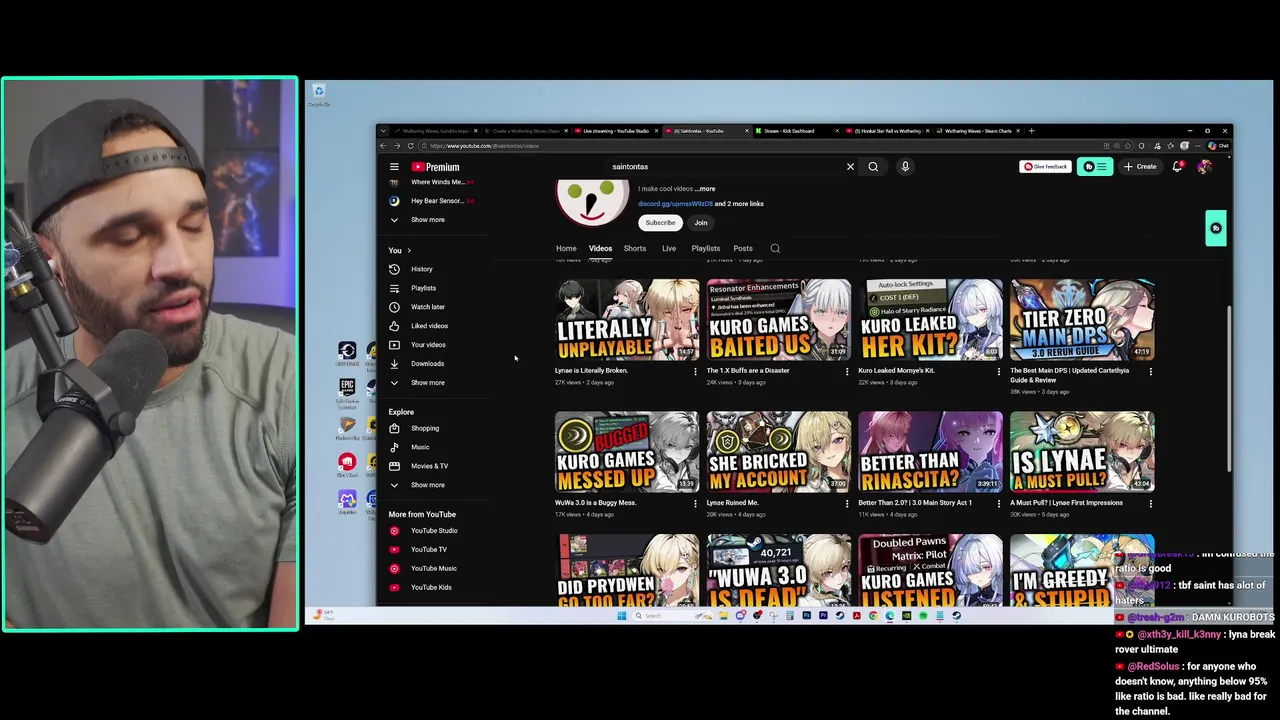Image resolution: width=1280 pixels, height=720 pixels.
Task: Go to YouTube Premium home logo
Action: tap(435, 167)
